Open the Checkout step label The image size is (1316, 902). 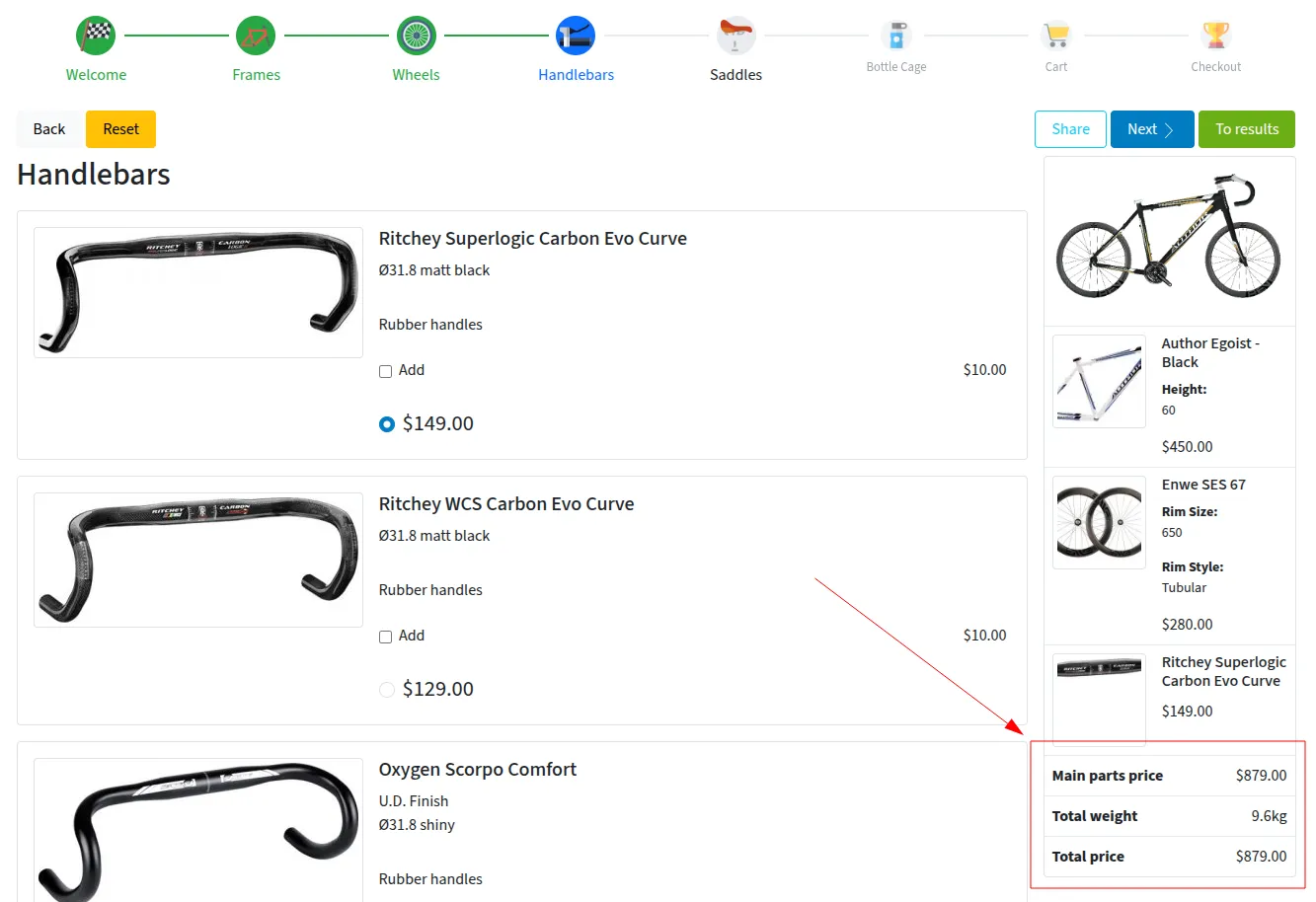1215,67
